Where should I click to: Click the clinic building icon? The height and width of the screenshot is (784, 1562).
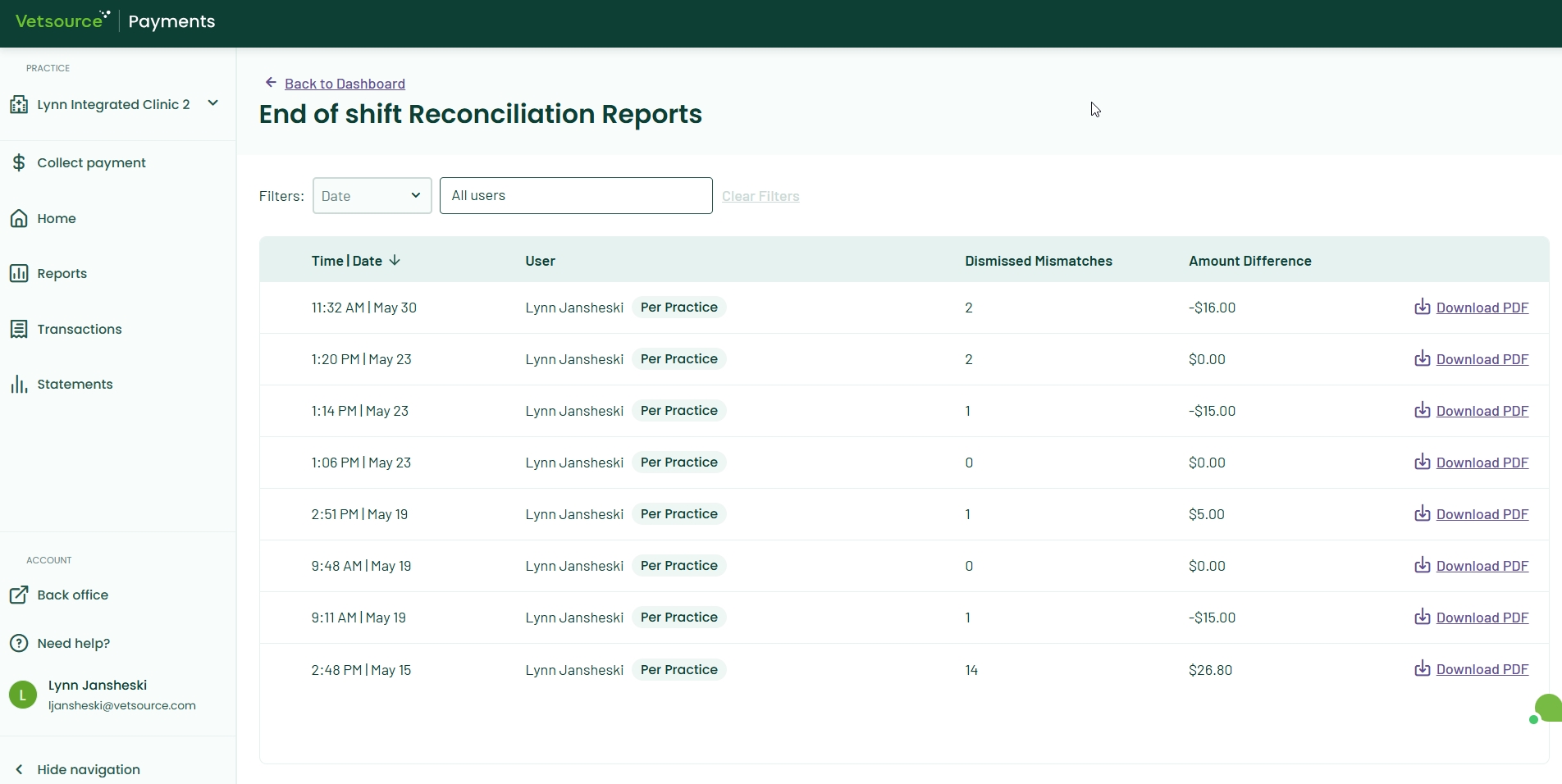[x=19, y=104]
